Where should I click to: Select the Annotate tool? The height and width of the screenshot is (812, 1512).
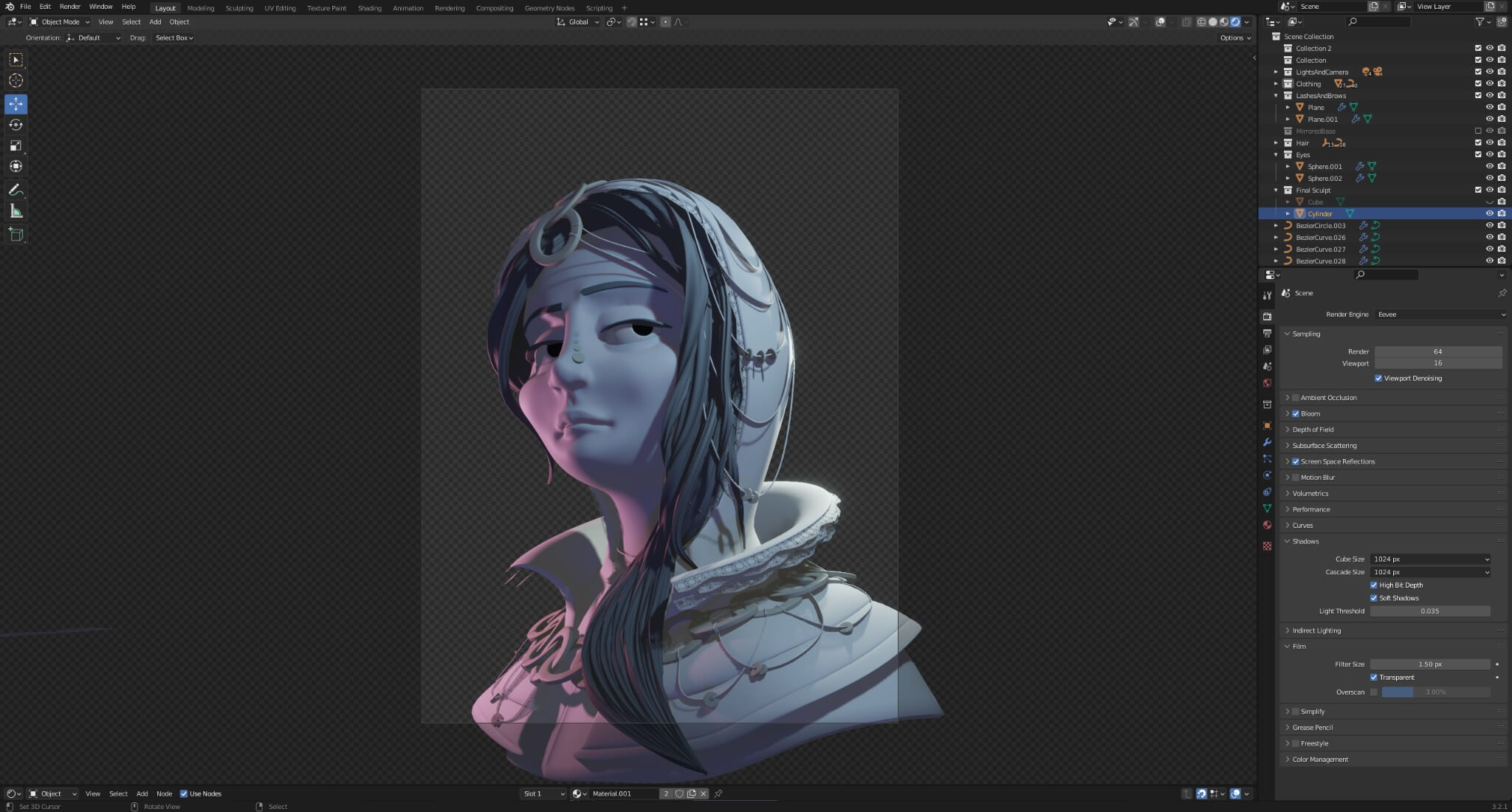[16, 190]
